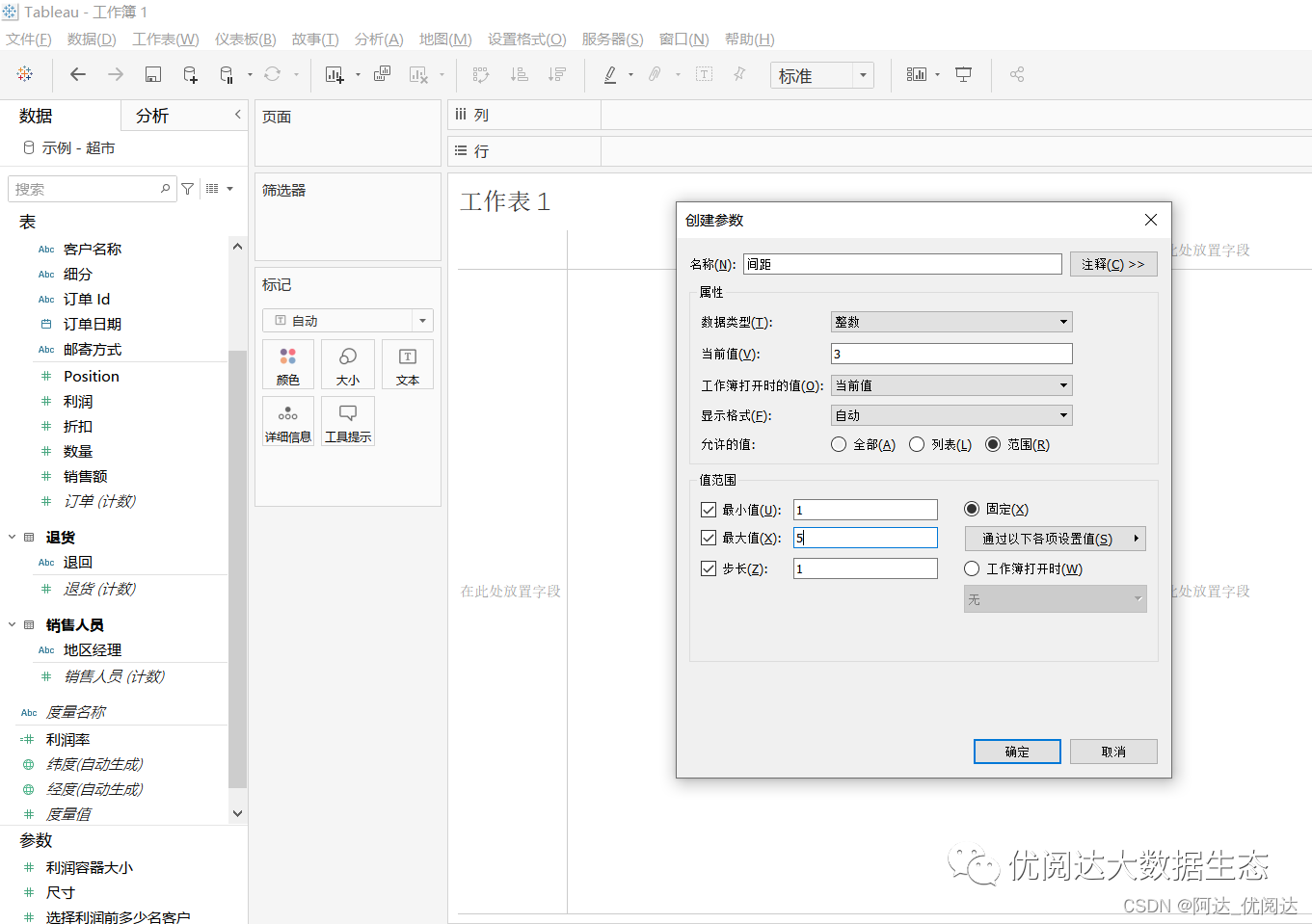Click the swap rows and columns icon
This screenshot has width=1312, height=924.
pos(481,74)
